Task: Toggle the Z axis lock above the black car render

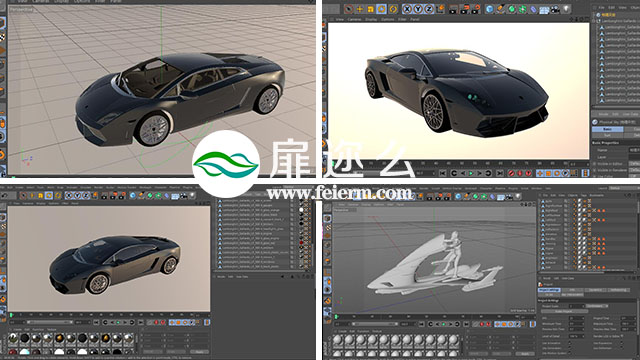Action: (428, 9)
